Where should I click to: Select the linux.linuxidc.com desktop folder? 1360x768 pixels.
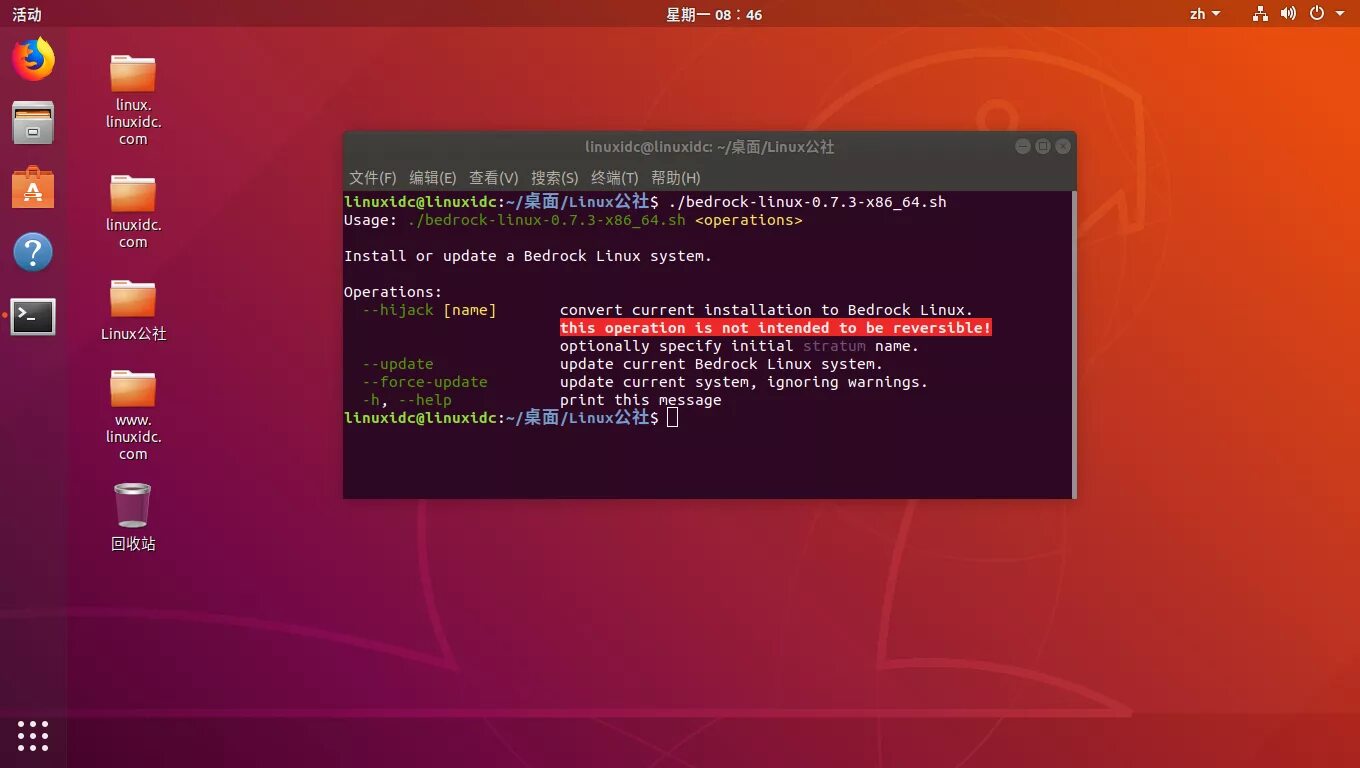[133, 99]
